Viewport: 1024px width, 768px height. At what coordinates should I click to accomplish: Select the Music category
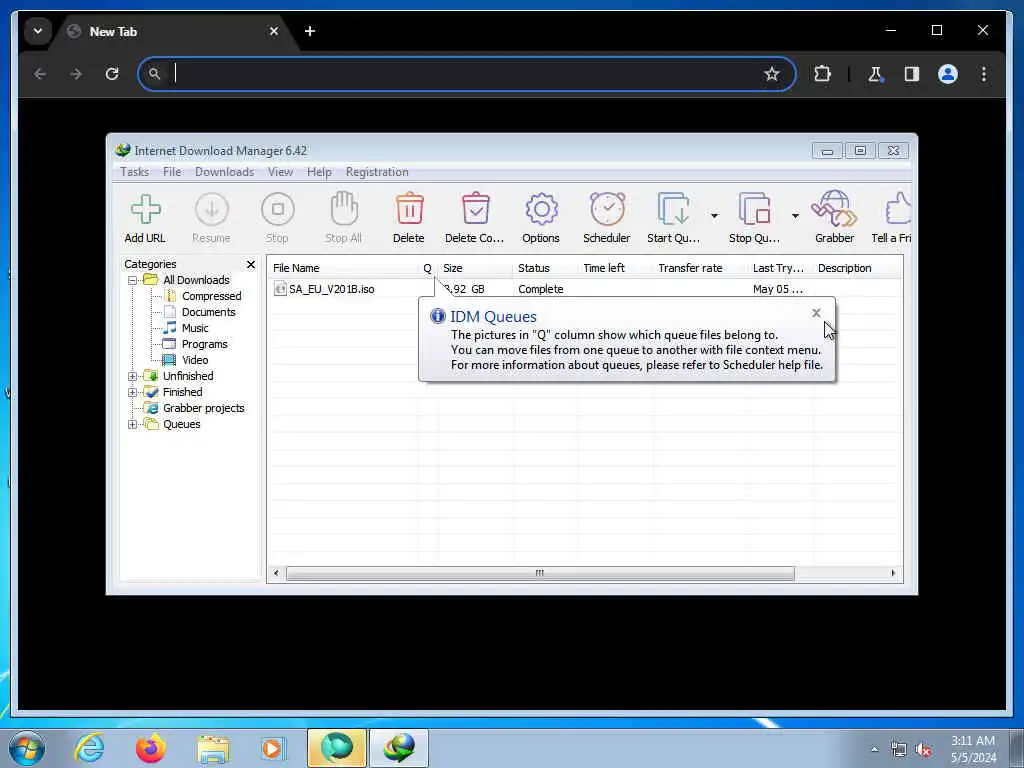(x=195, y=328)
